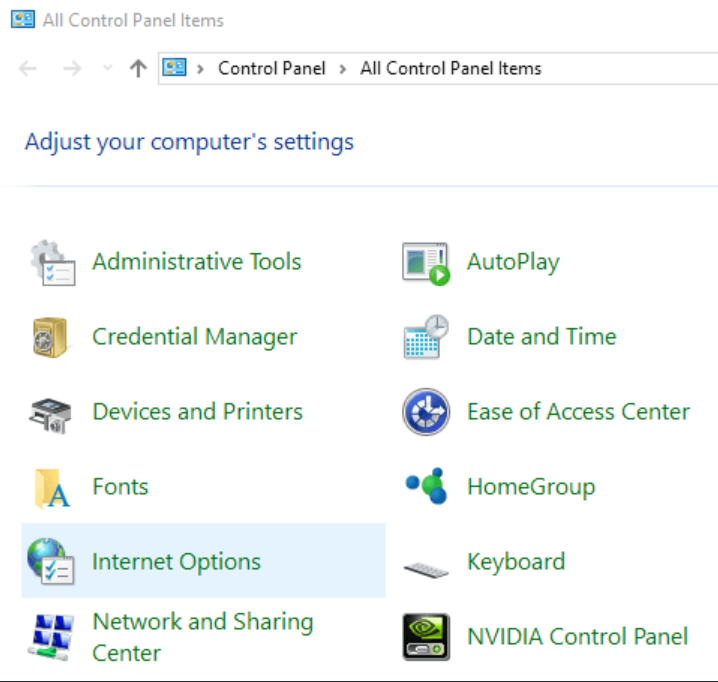Open the HomeGroup icon

[x=426, y=487]
